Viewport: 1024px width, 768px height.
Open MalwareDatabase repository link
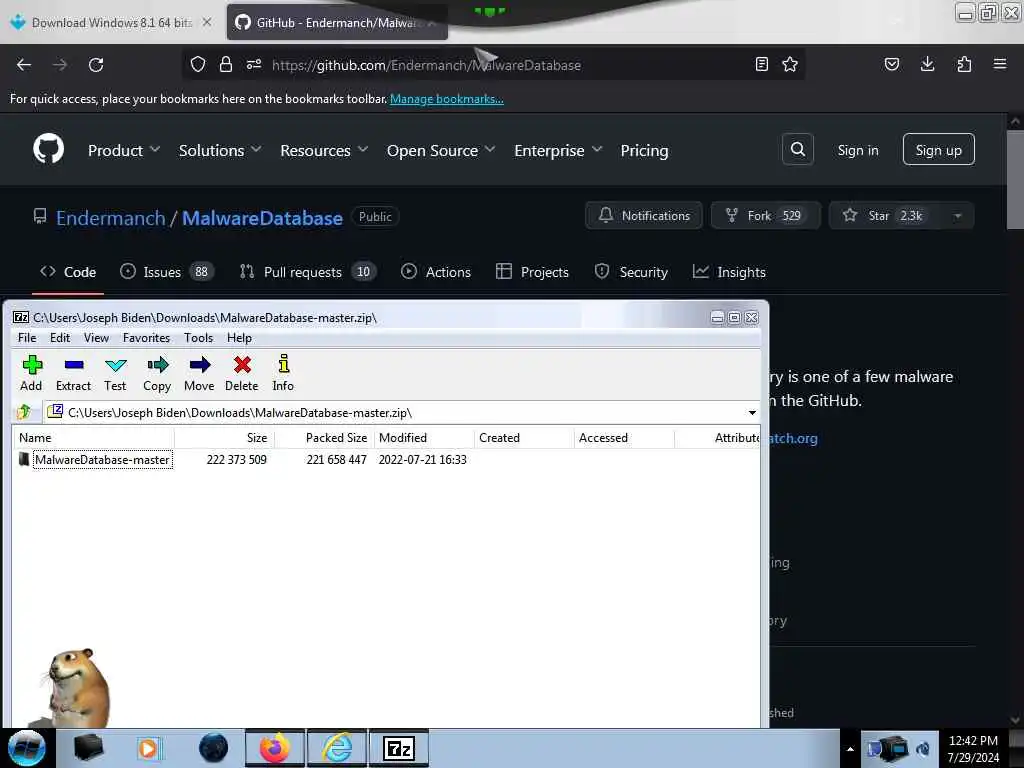pyautogui.click(x=262, y=218)
